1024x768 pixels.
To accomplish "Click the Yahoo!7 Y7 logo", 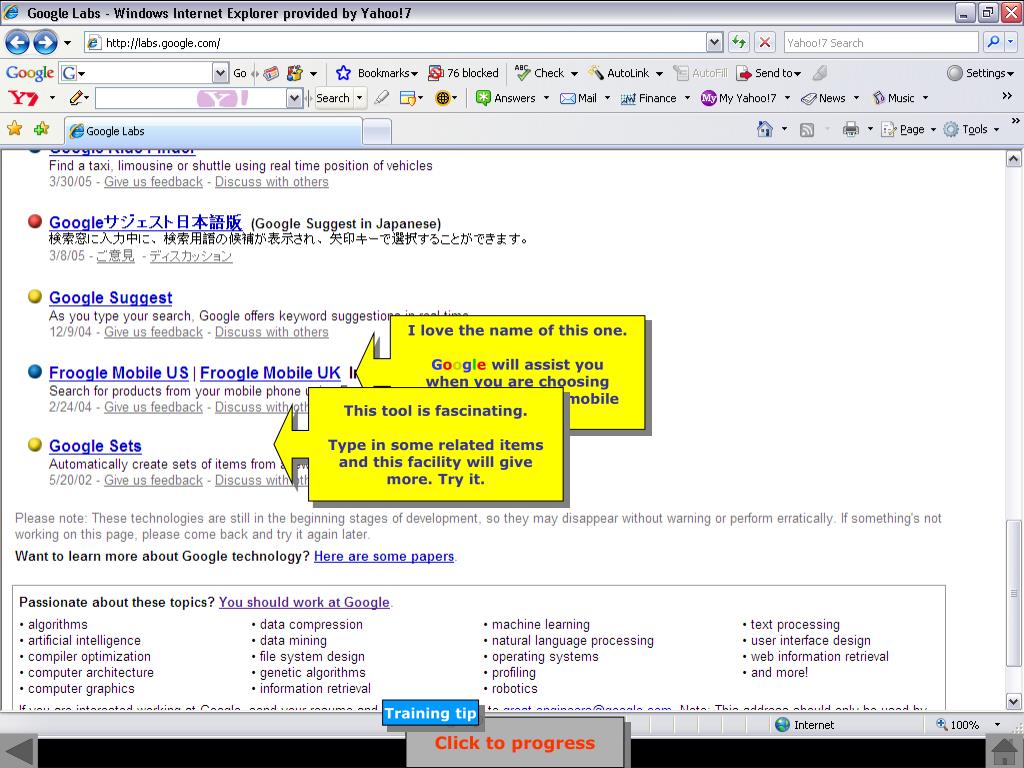I will click(x=24, y=98).
